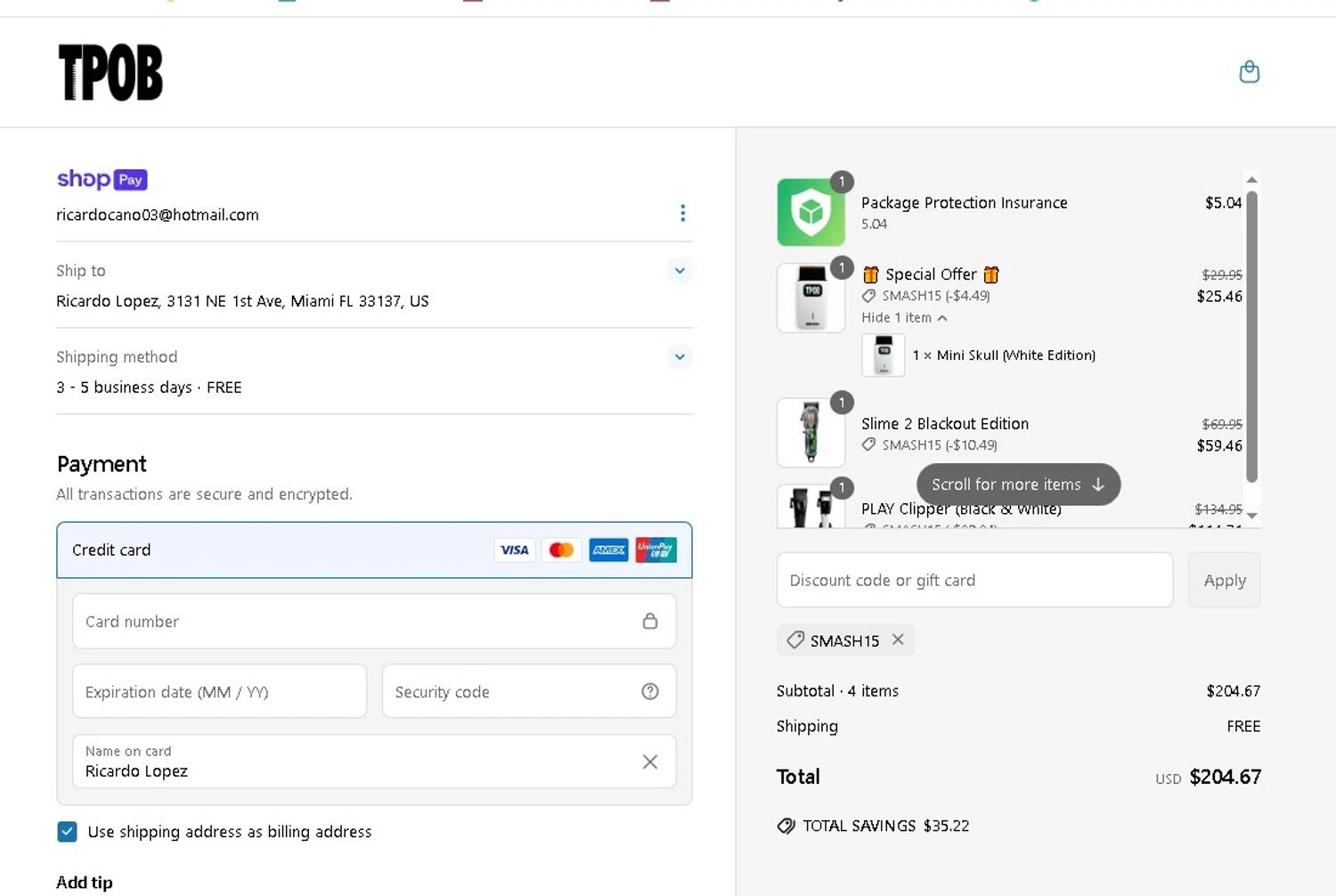Viewport: 1336px width, 896px height.
Task: Open the shopping bag cart icon
Action: [x=1250, y=72]
